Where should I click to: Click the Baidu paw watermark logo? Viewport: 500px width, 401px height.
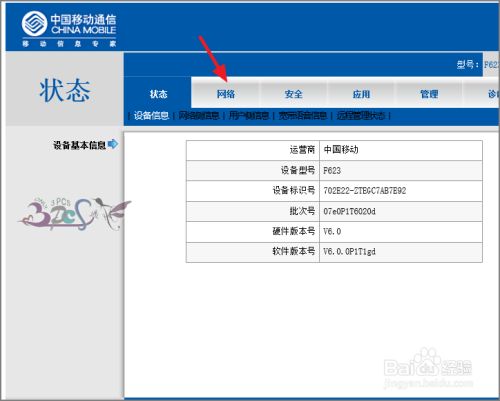tap(428, 367)
